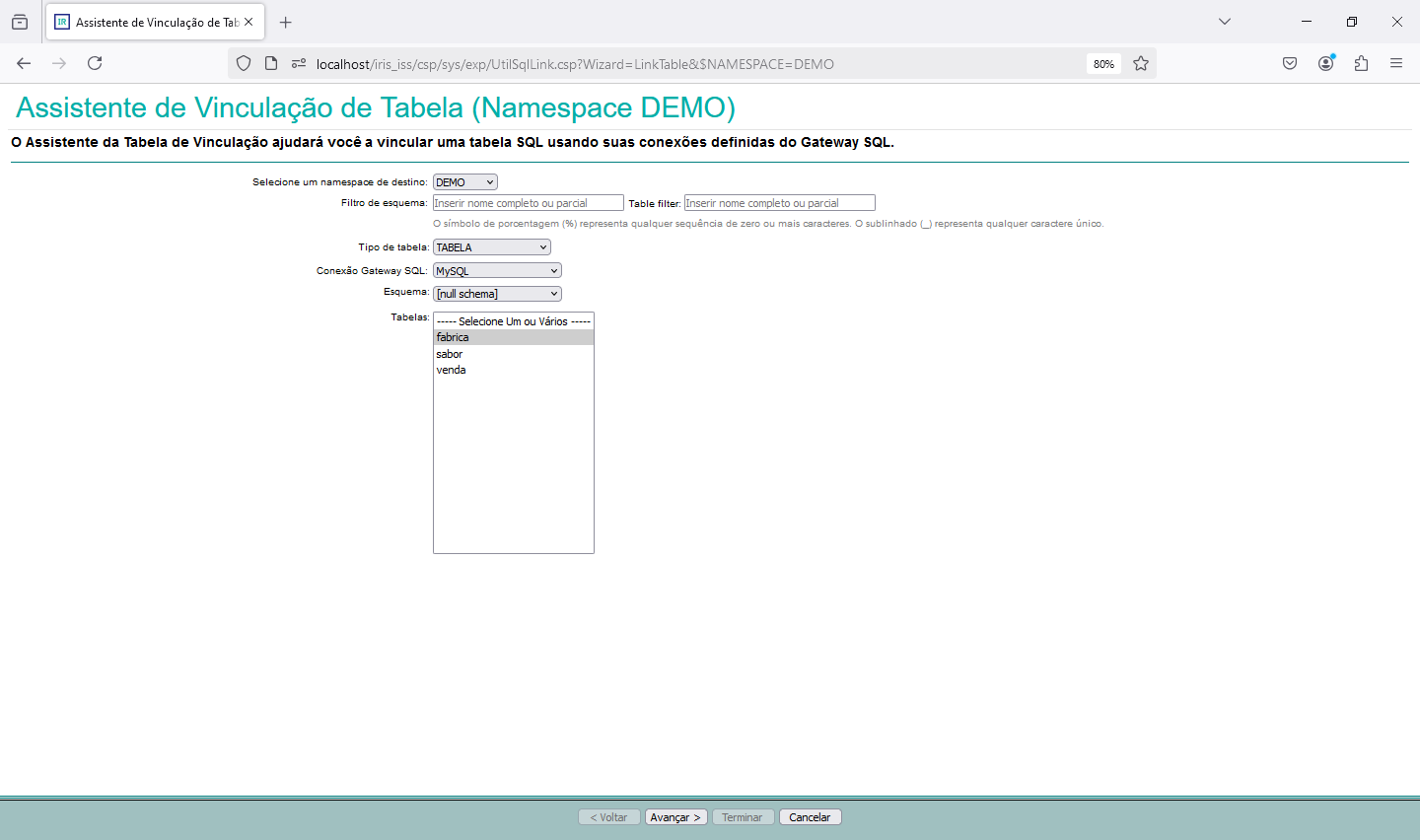Image resolution: width=1420 pixels, height=840 pixels.
Task: Click the tracking protection shield icon
Action: [x=244, y=64]
